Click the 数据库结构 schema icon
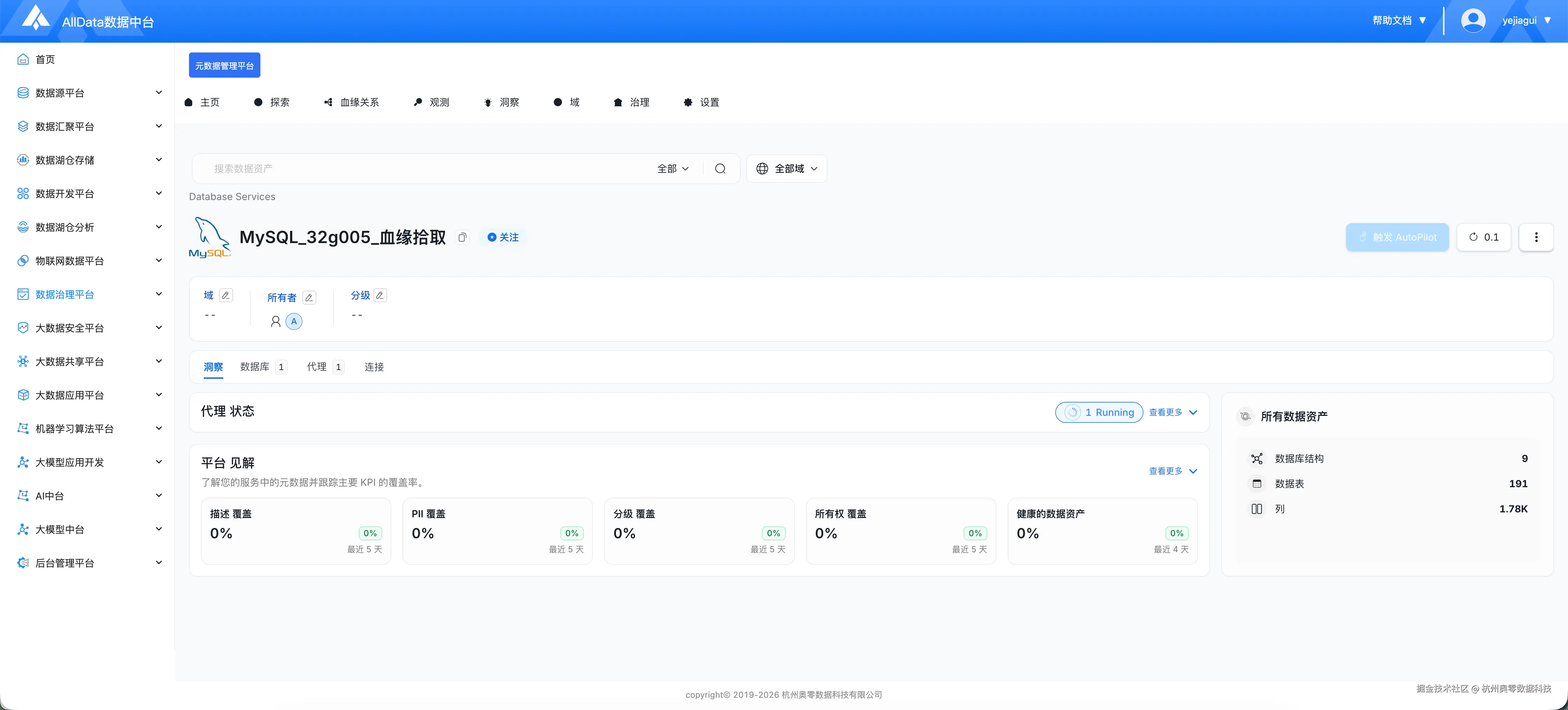 1256,459
